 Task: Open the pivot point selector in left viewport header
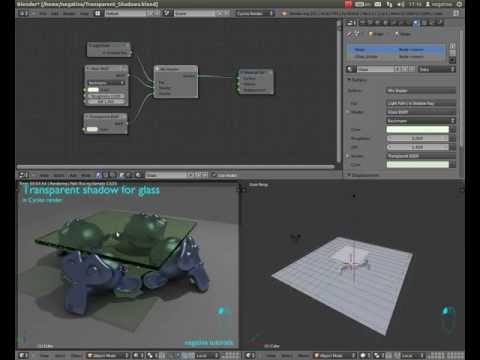(x=153, y=355)
